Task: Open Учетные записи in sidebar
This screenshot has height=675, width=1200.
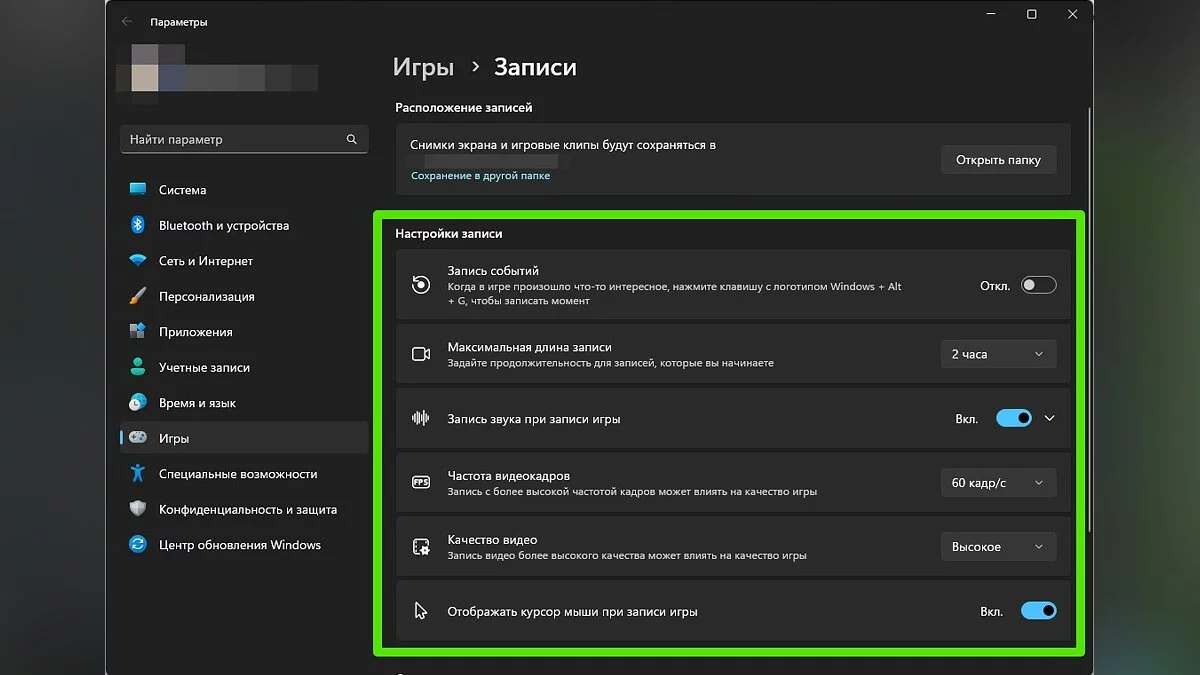Action: (204, 368)
